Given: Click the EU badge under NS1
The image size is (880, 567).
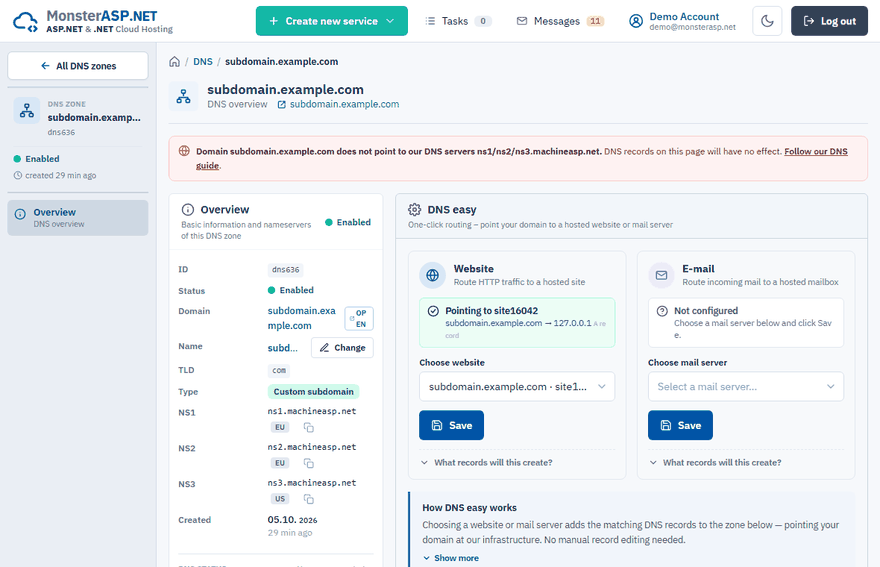Looking at the screenshot, I should coord(280,428).
